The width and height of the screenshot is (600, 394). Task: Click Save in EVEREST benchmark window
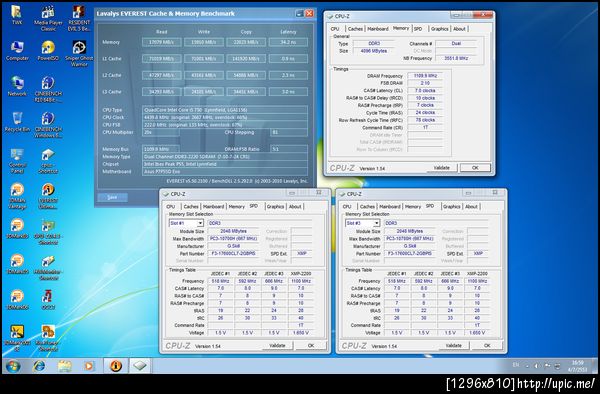point(112,197)
